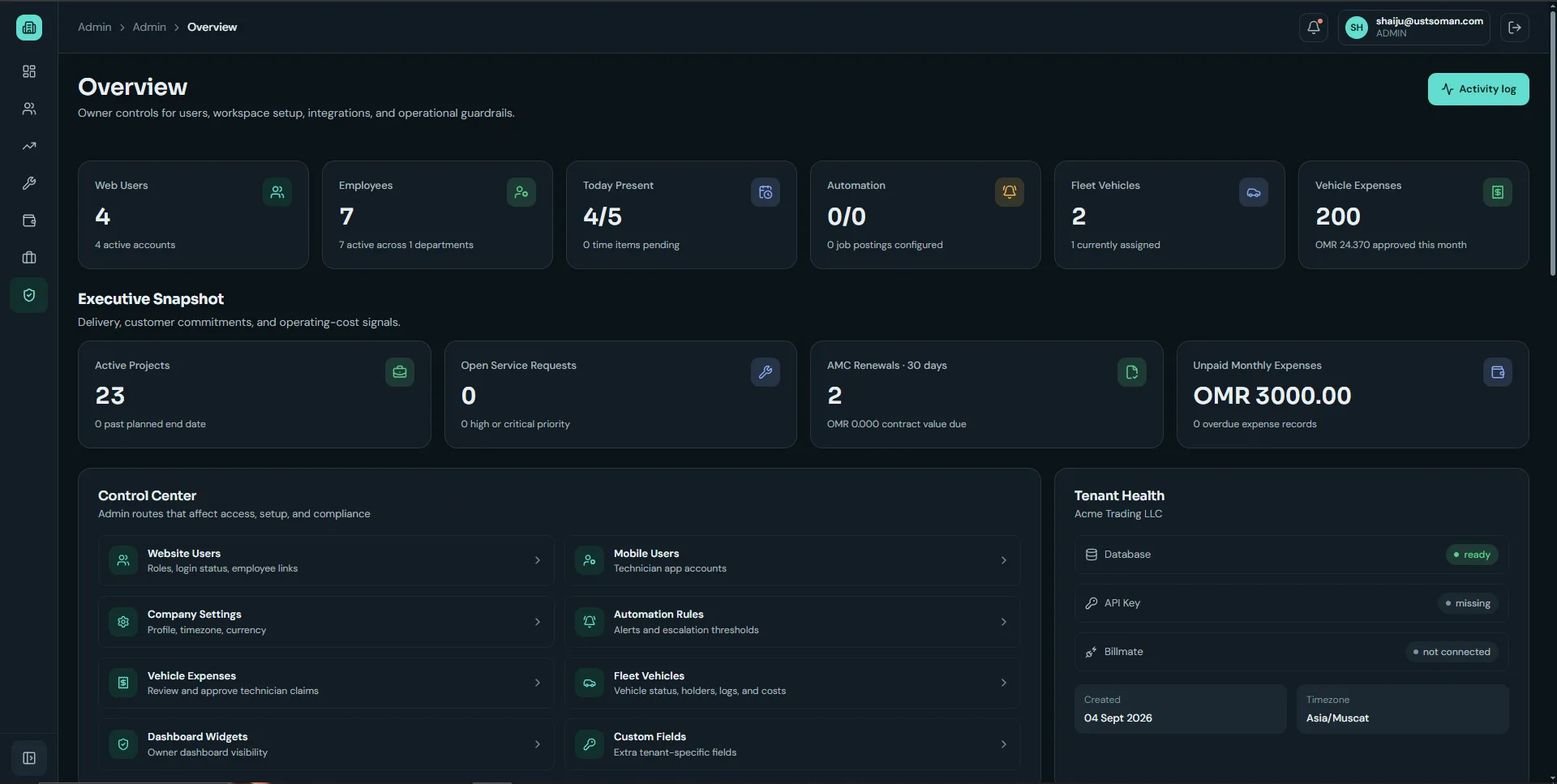
Task: Expand the Company Settings row chevron
Action: (x=538, y=622)
